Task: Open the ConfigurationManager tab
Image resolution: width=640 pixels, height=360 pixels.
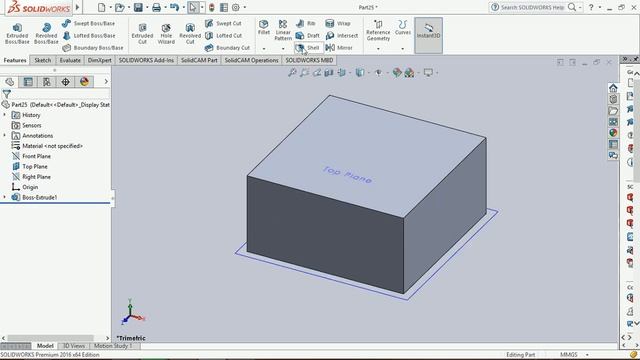Action: [x=47, y=82]
